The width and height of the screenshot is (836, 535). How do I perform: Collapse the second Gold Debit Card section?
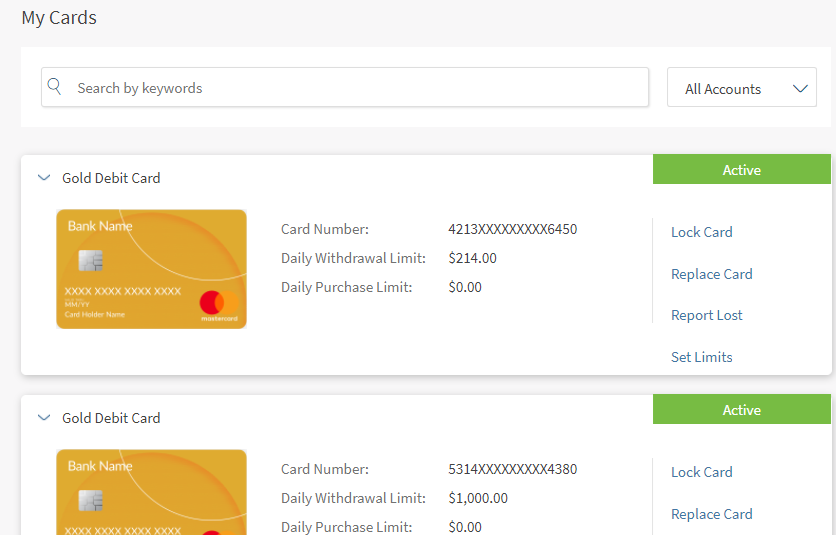point(43,418)
